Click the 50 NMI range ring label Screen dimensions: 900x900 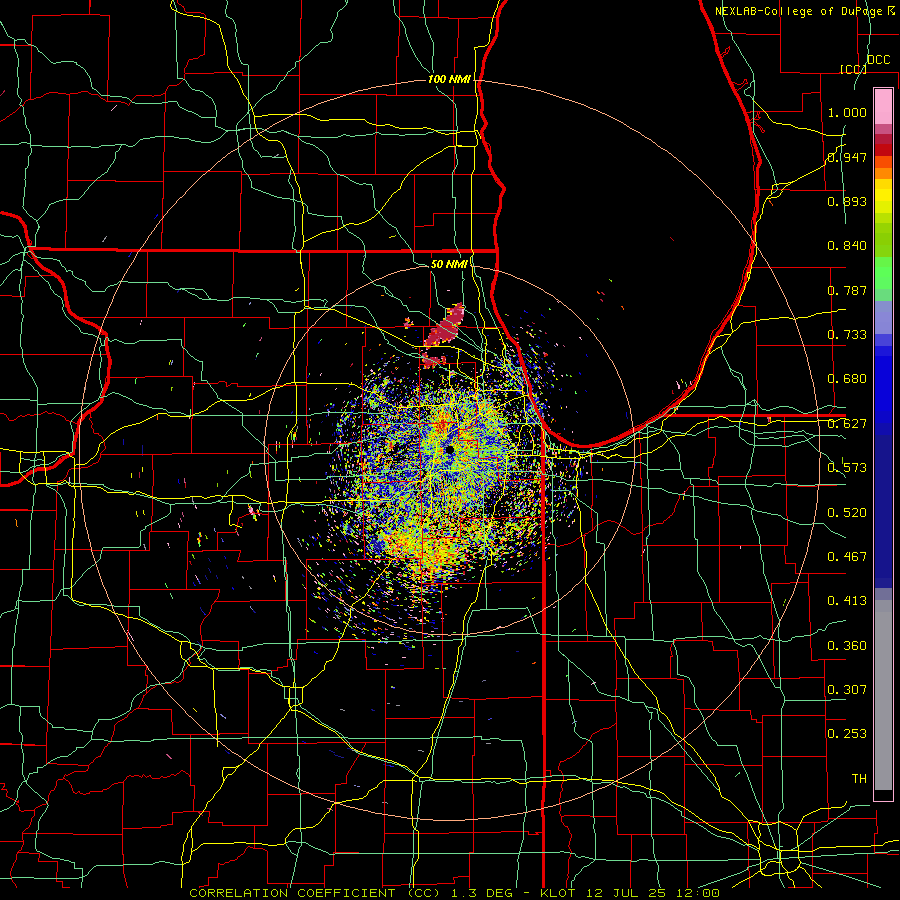449,264
